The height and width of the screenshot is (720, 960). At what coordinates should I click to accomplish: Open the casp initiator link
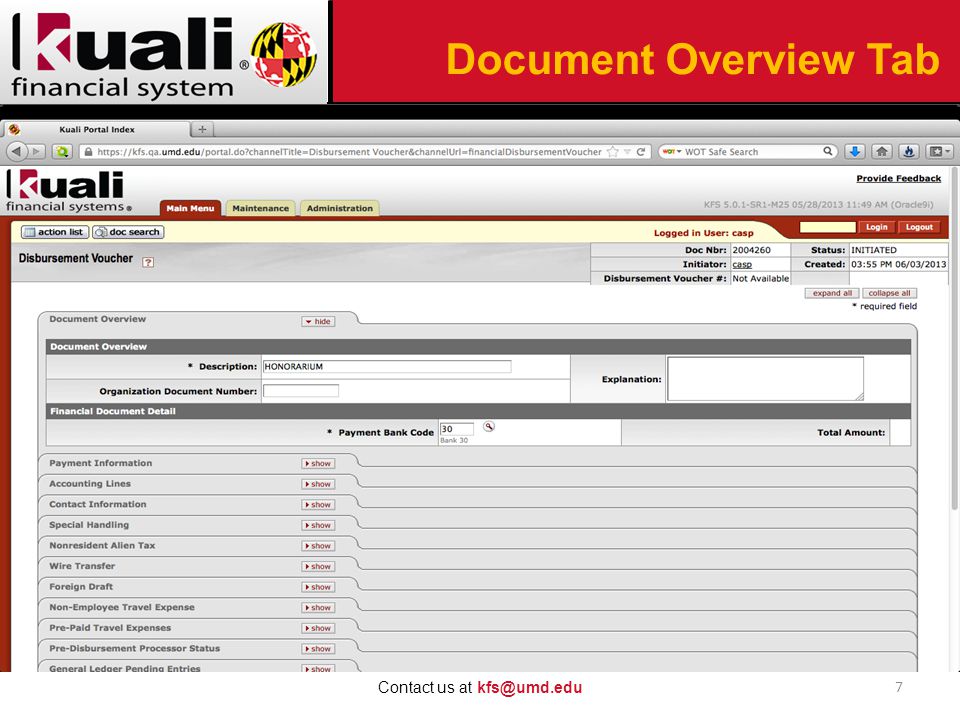tap(742, 264)
